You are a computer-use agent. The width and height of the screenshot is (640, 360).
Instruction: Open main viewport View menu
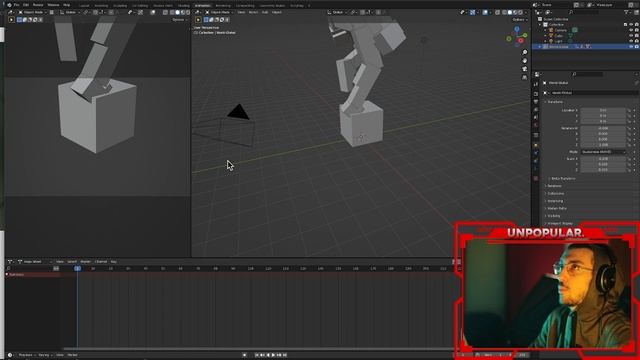click(241, 12)
